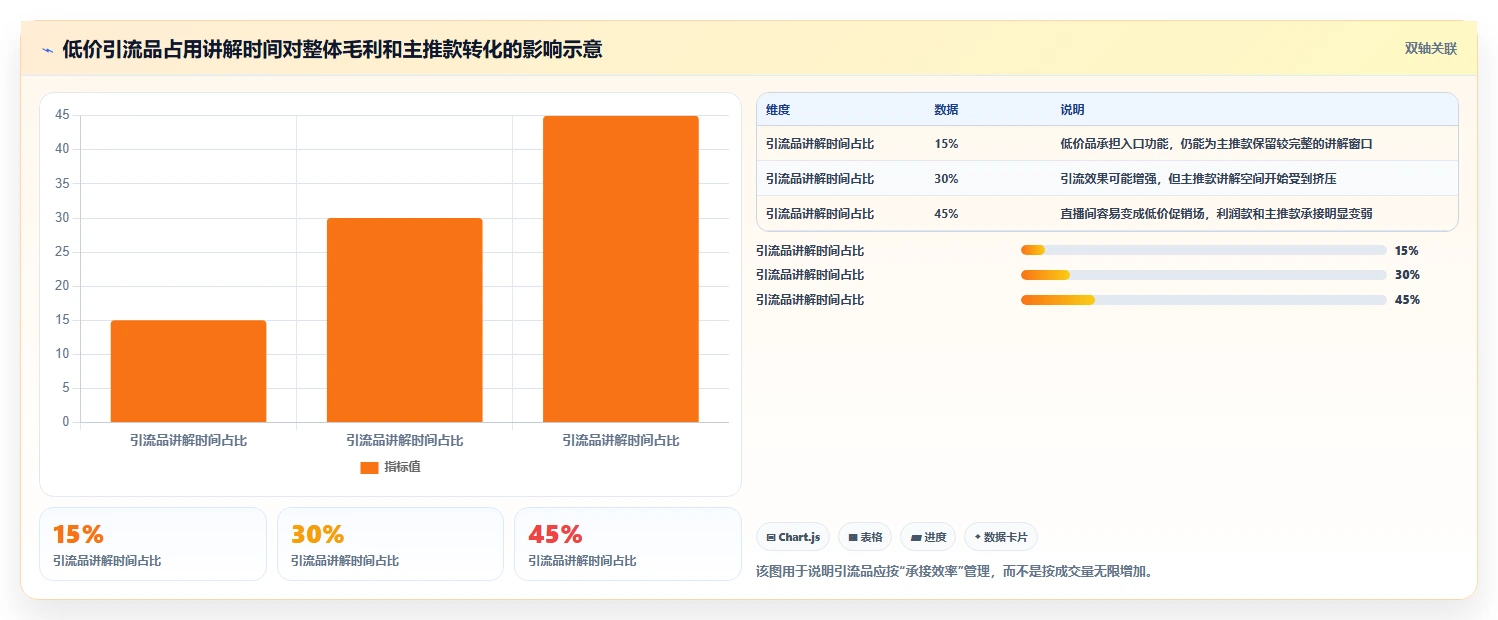Click the 45% cell in the table
Screen dimensions: 1498x620
coord(946,214)
